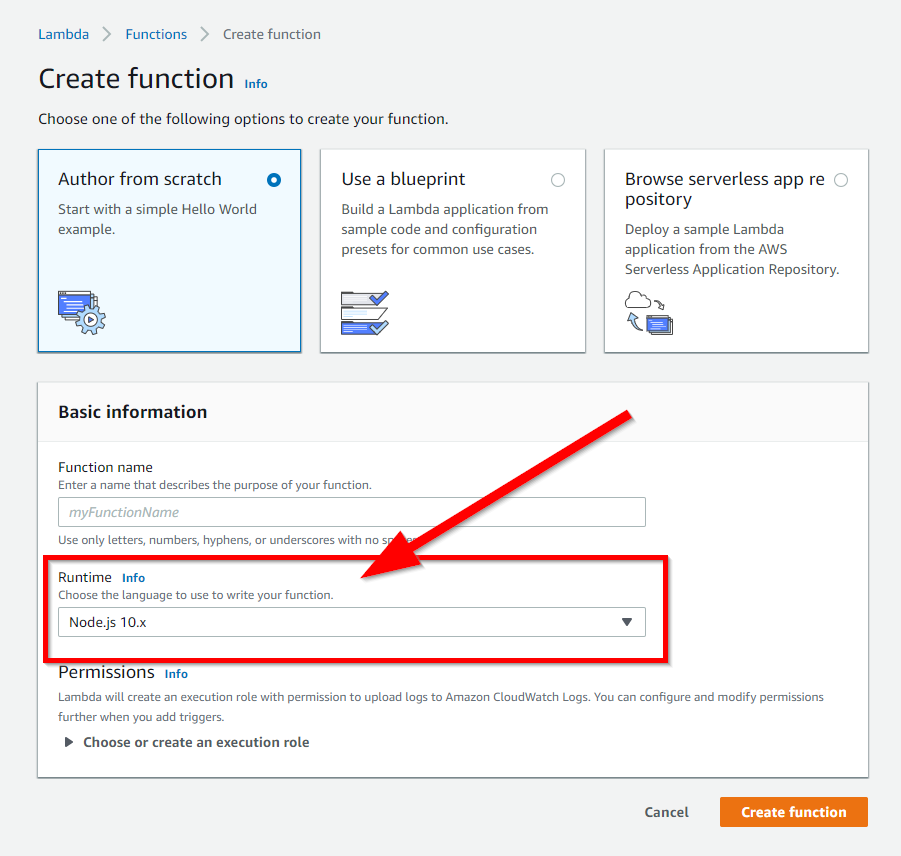Open the Lambda breadcrumb link

(63, 33)
